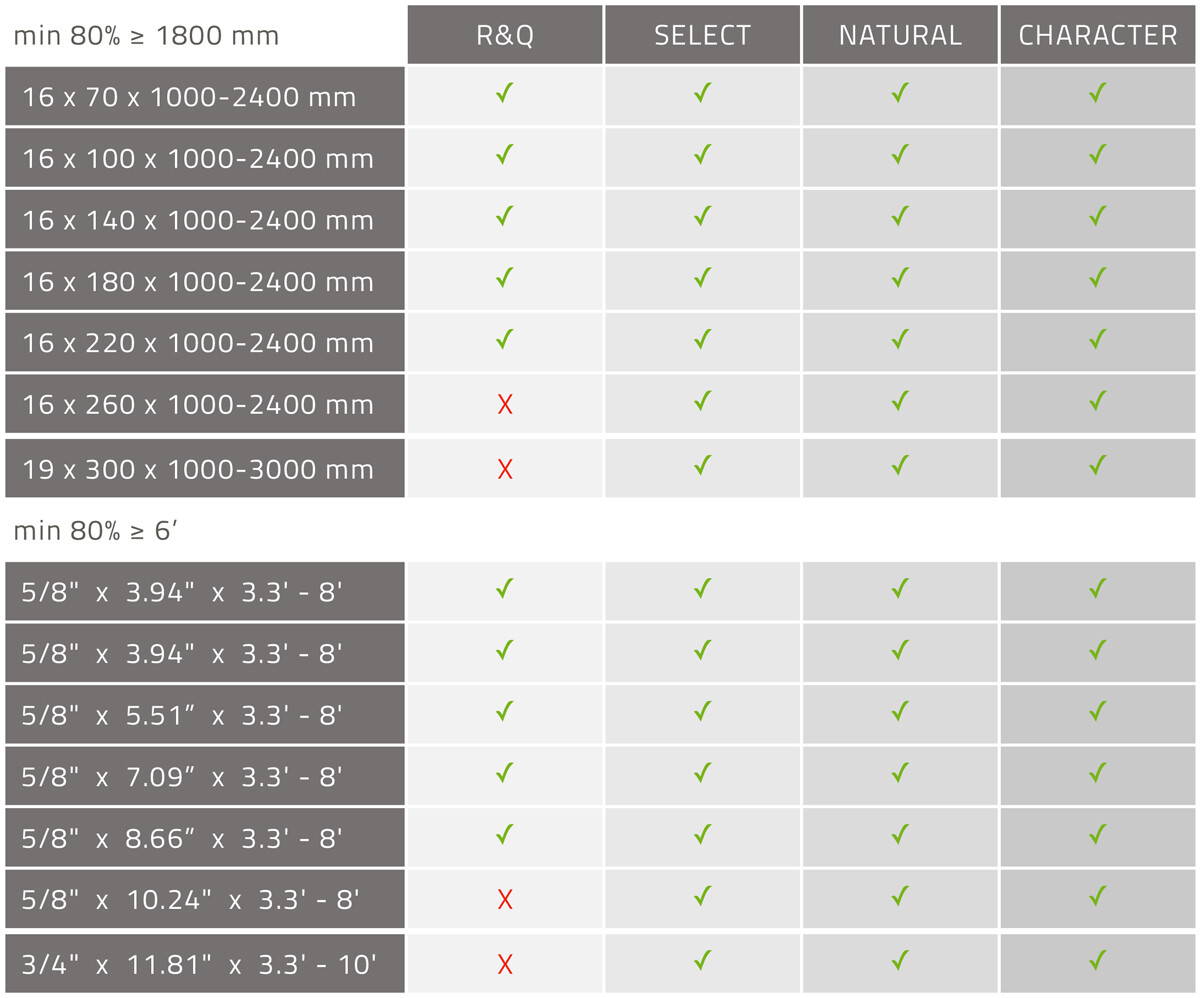This screenshot has width=1200, height=998.
Task: Click the red X in 3/4" x 11.81" row
Action: [x=505, y=964]
